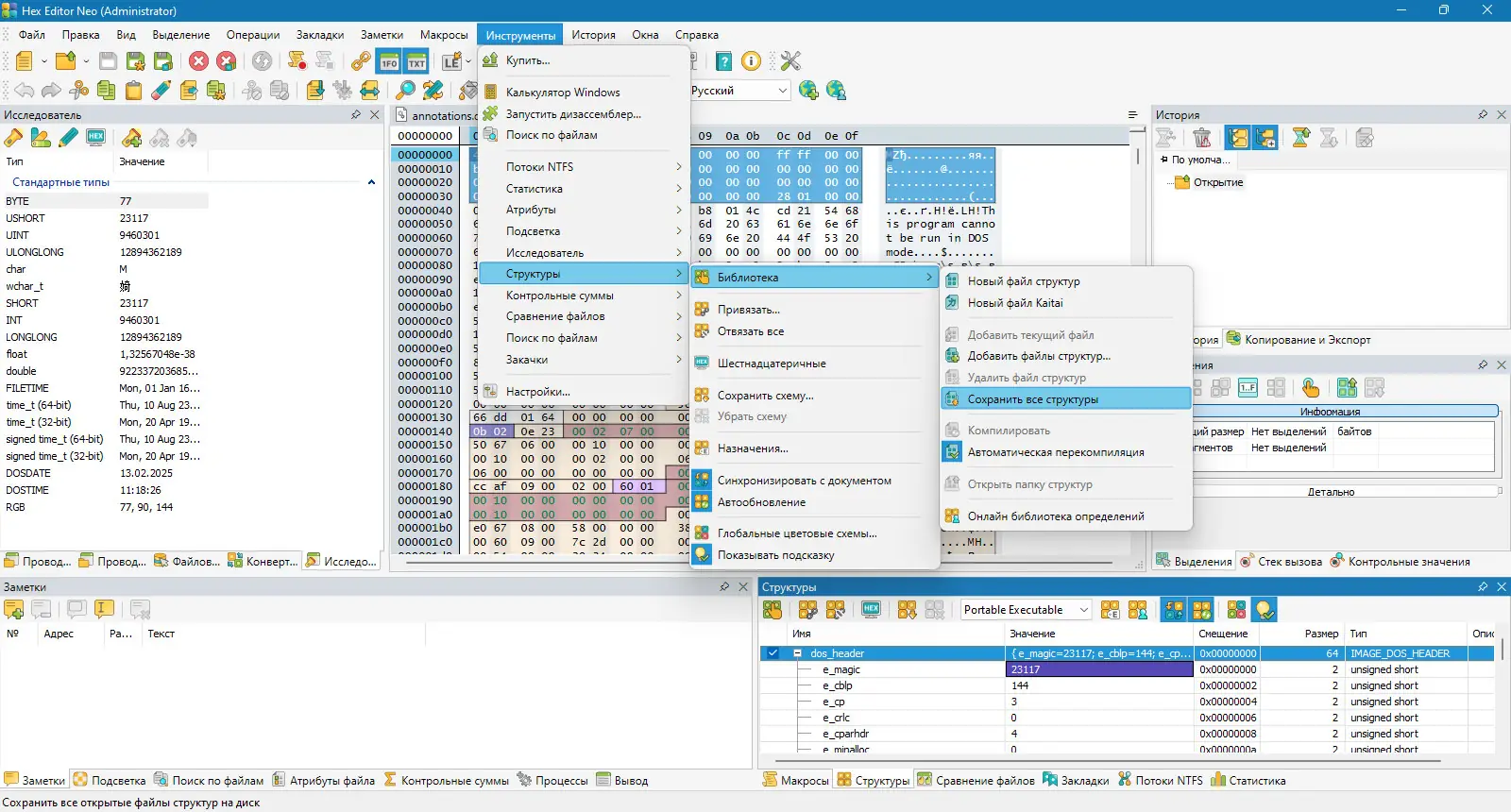
Task: Open the dropdown arrow next to Open file icon
Action: point(86,61)
